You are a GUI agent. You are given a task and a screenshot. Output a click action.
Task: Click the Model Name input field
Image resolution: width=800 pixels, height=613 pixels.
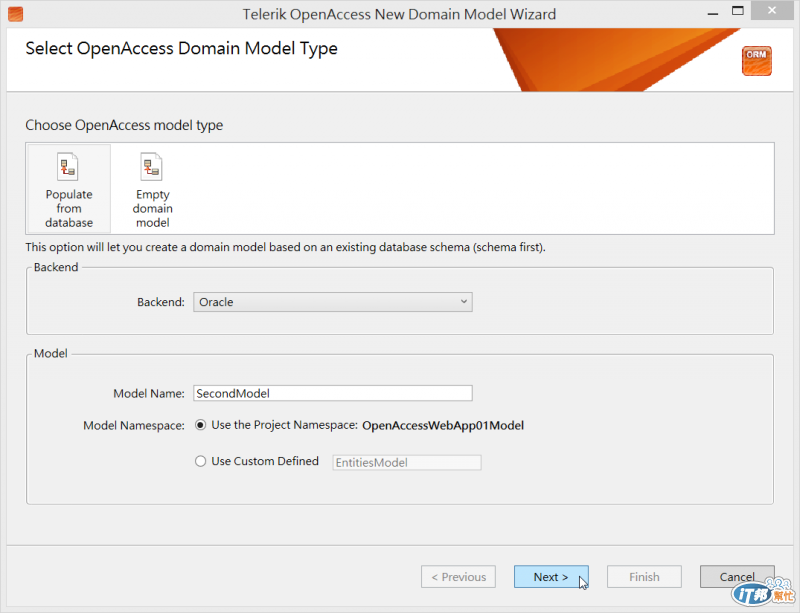pos(333,393)
